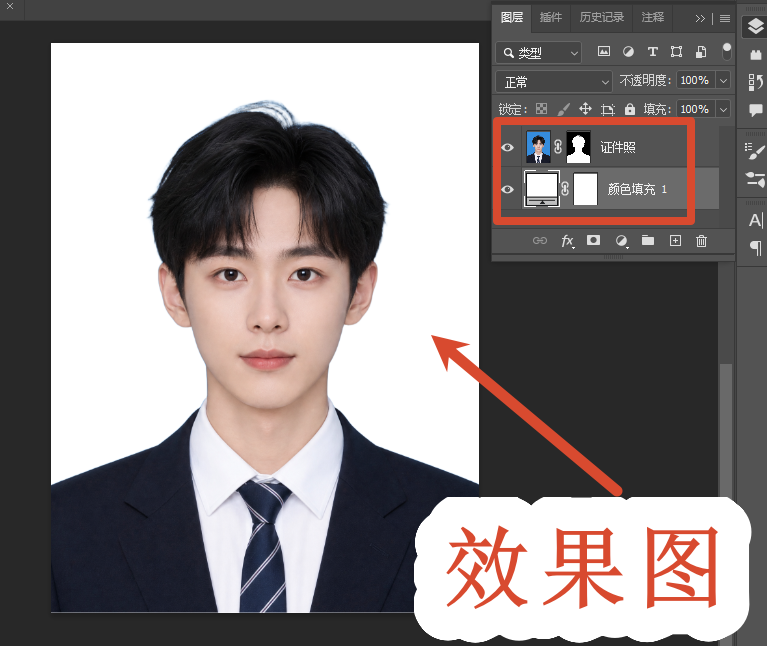The image size is (767, 646).
Task: Filter layers by type (T) icon
Action: point(653,51)
